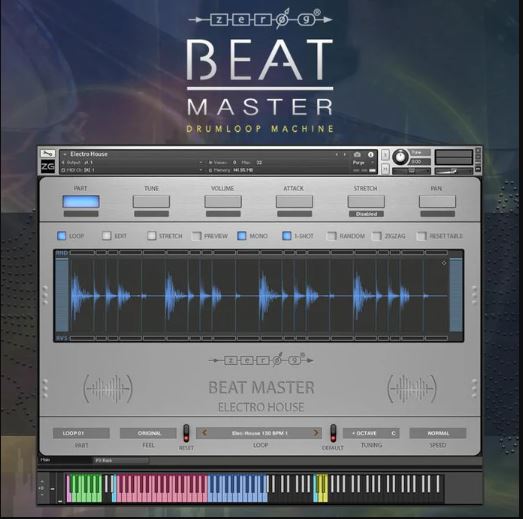Screen dimensions: 523x519
Task: Enable the PREVIEW checkbox
Action: pos(196,235)
